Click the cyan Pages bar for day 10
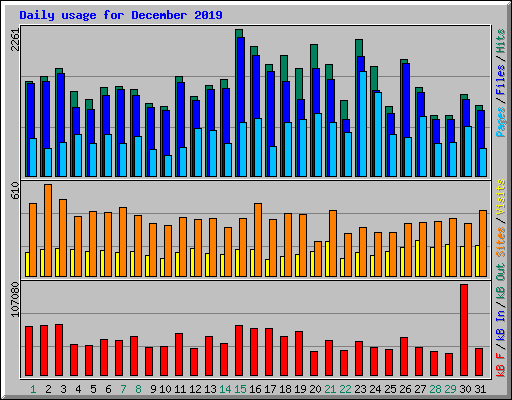512x400 pixels. tap(168, 166)
